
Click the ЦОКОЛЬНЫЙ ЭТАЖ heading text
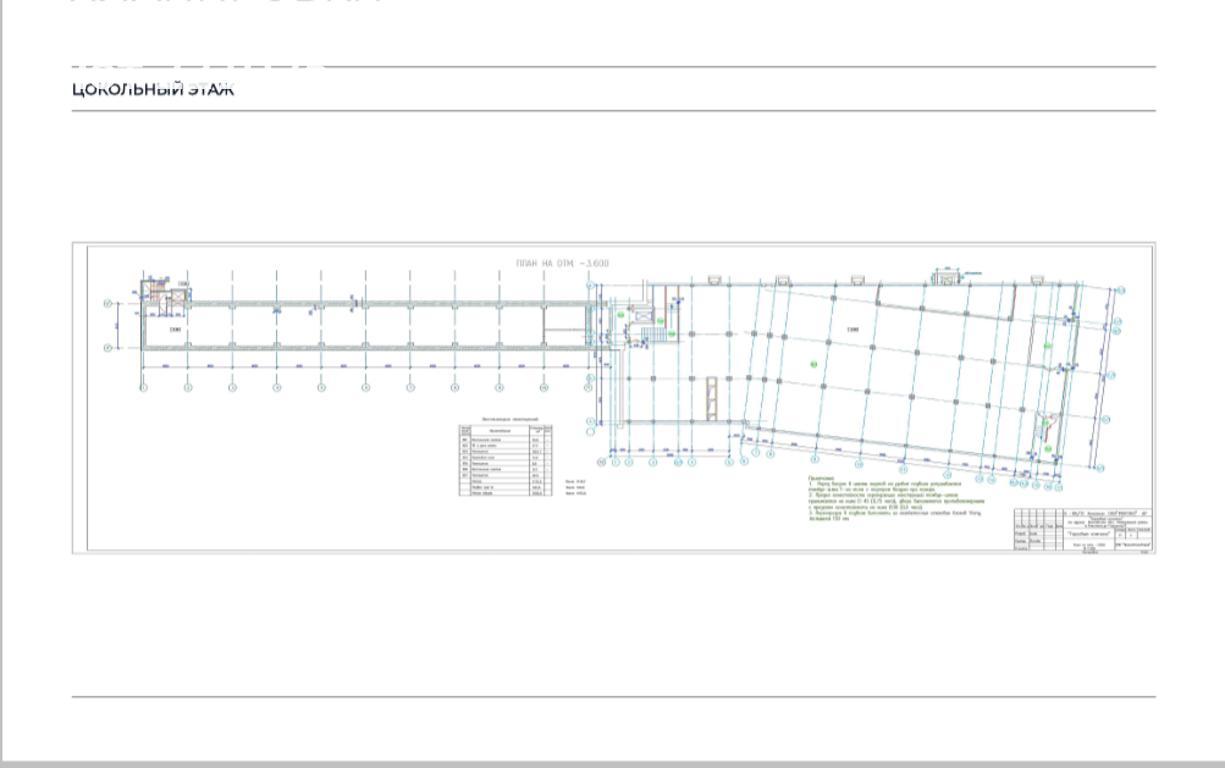point(153,89)
